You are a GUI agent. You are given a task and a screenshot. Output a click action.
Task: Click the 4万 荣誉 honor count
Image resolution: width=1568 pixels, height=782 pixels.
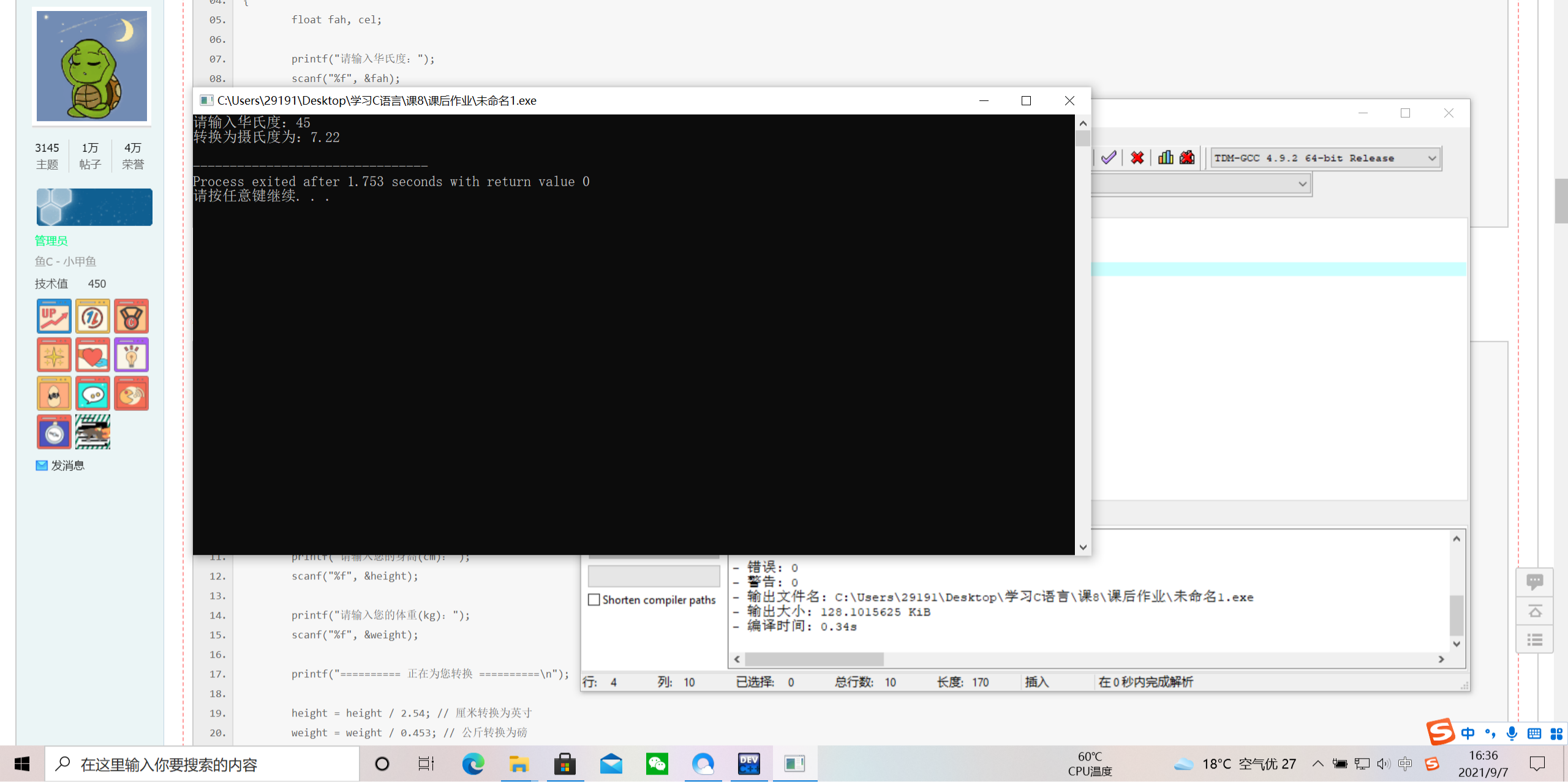[x=133, y=156]
